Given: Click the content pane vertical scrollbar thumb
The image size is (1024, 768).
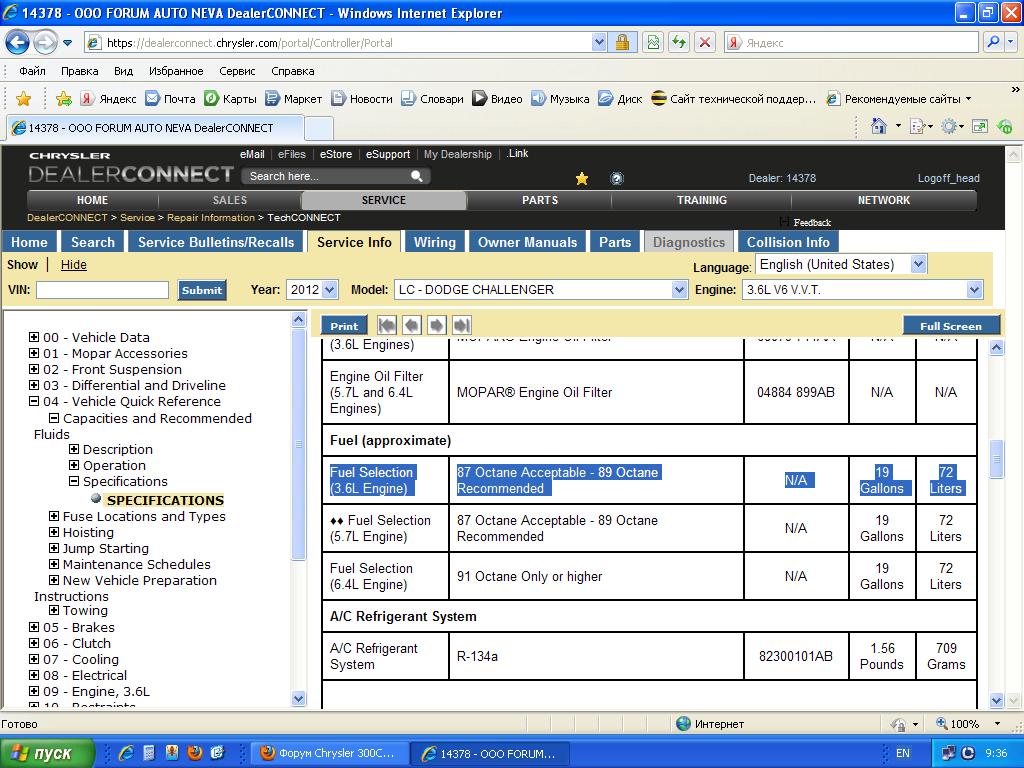Looking at the screenshot, I should [997, 458].
